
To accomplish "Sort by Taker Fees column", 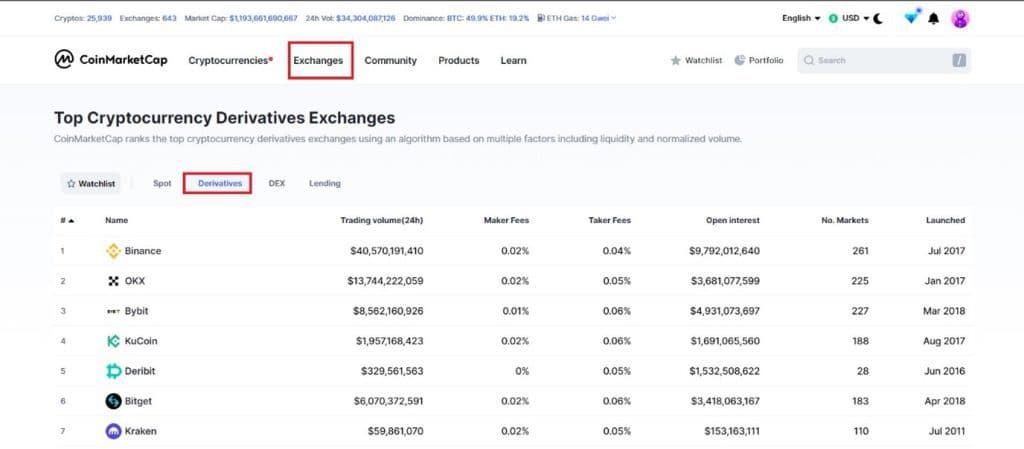I will click(x=609, y=221).
